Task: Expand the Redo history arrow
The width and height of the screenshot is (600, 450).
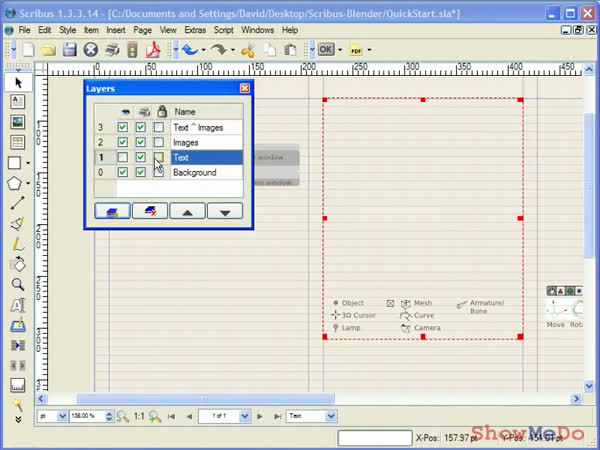Action: click(233, 50)
